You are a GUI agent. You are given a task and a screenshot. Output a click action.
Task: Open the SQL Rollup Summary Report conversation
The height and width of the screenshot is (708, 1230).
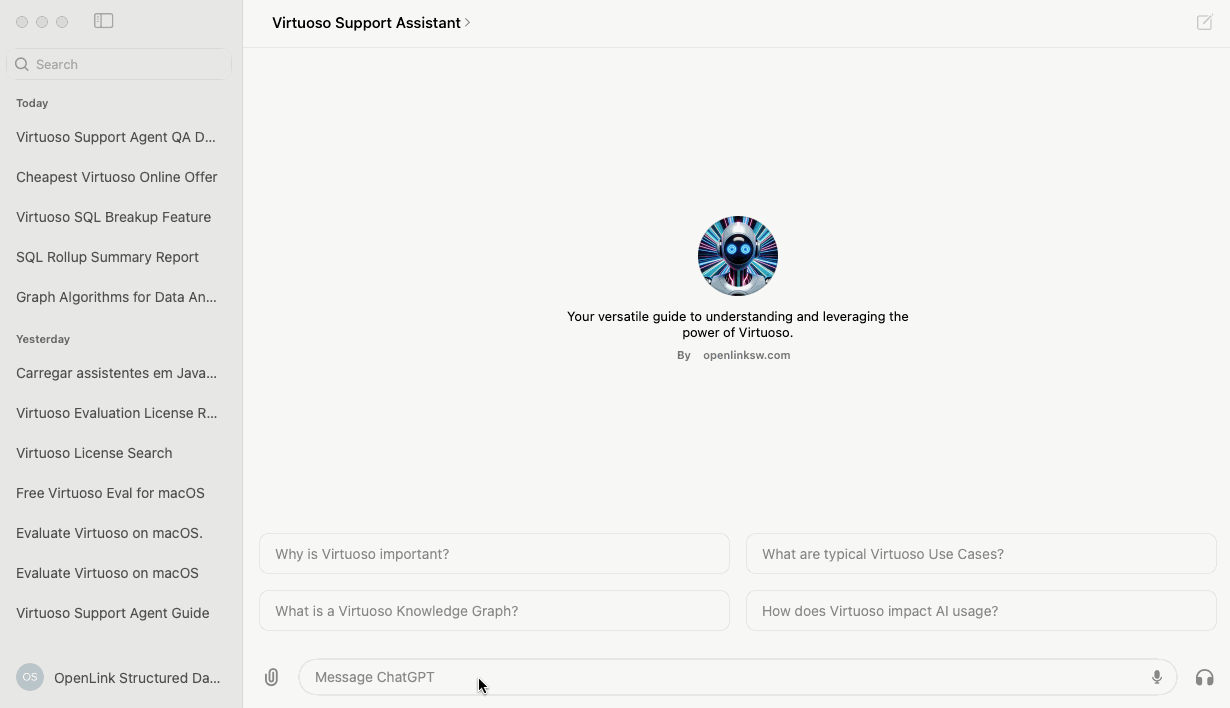point(107,257)
